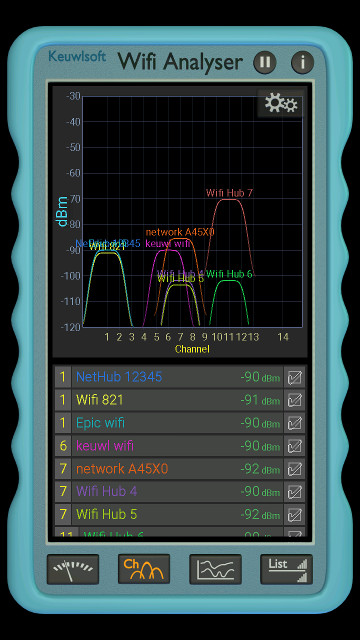Click the Wifi Hub 7 graph label
360x640 pixels.
[229, 193]
